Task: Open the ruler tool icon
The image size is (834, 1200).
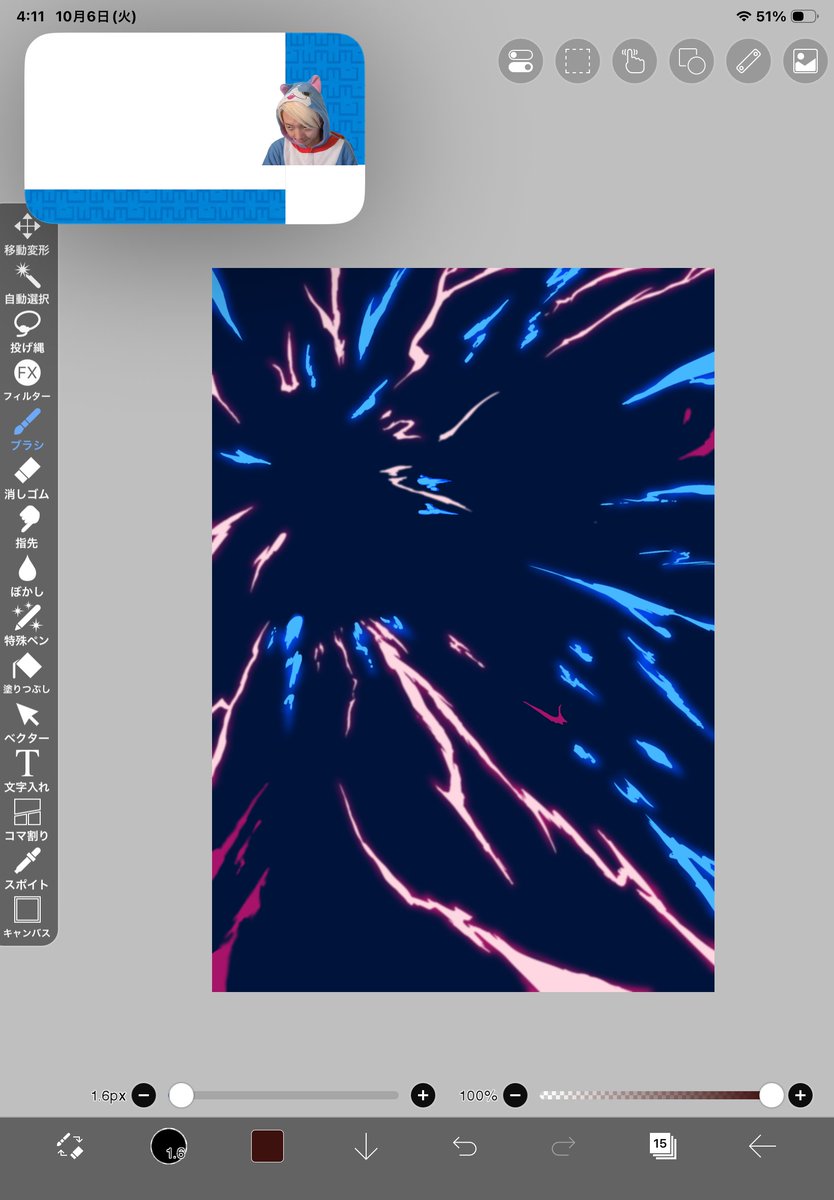Action: (748, 61)
